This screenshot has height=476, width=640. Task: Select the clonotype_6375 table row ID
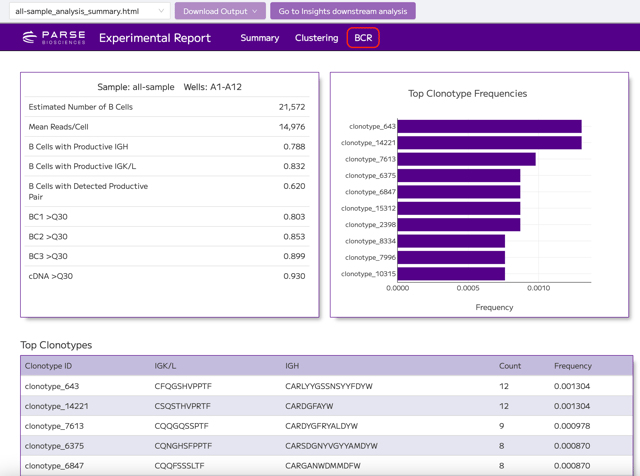[54, 446]
